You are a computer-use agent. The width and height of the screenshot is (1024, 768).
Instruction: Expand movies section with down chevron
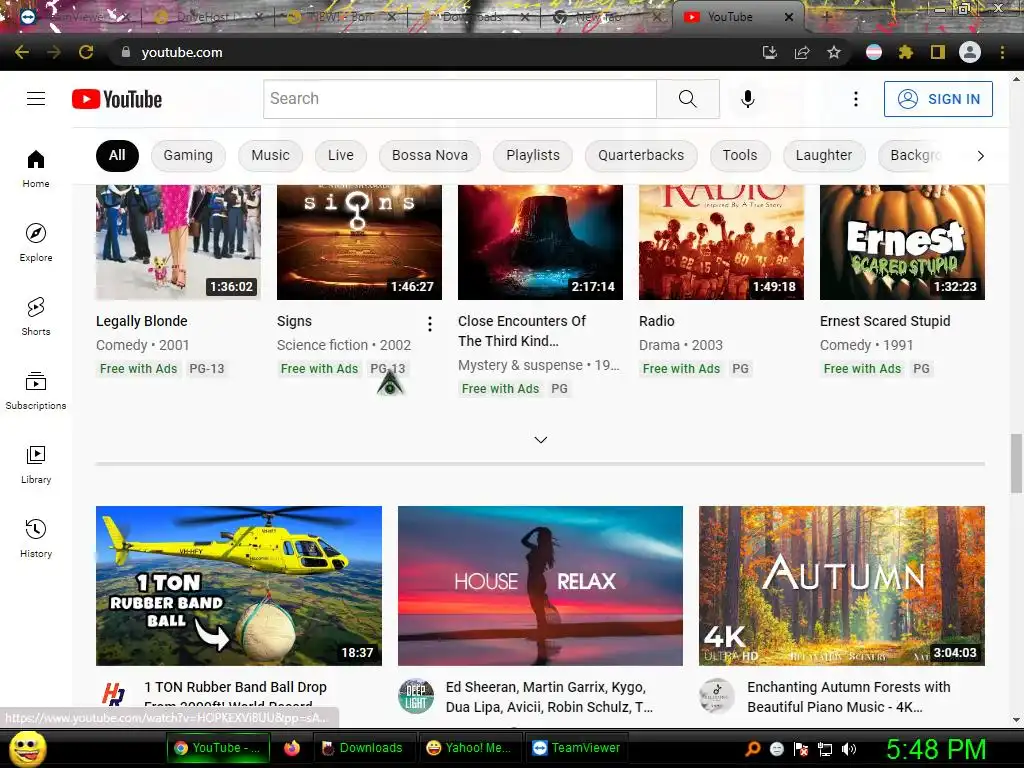541,440
